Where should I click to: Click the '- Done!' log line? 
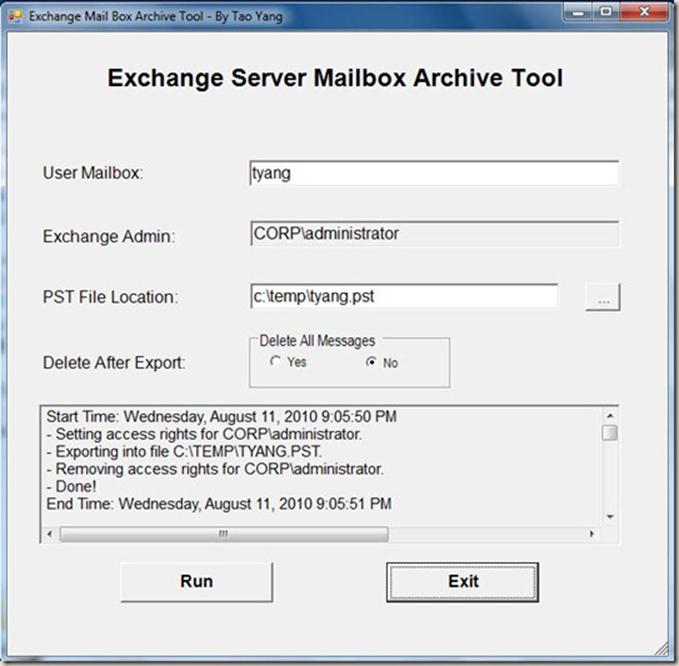point(71,486)
